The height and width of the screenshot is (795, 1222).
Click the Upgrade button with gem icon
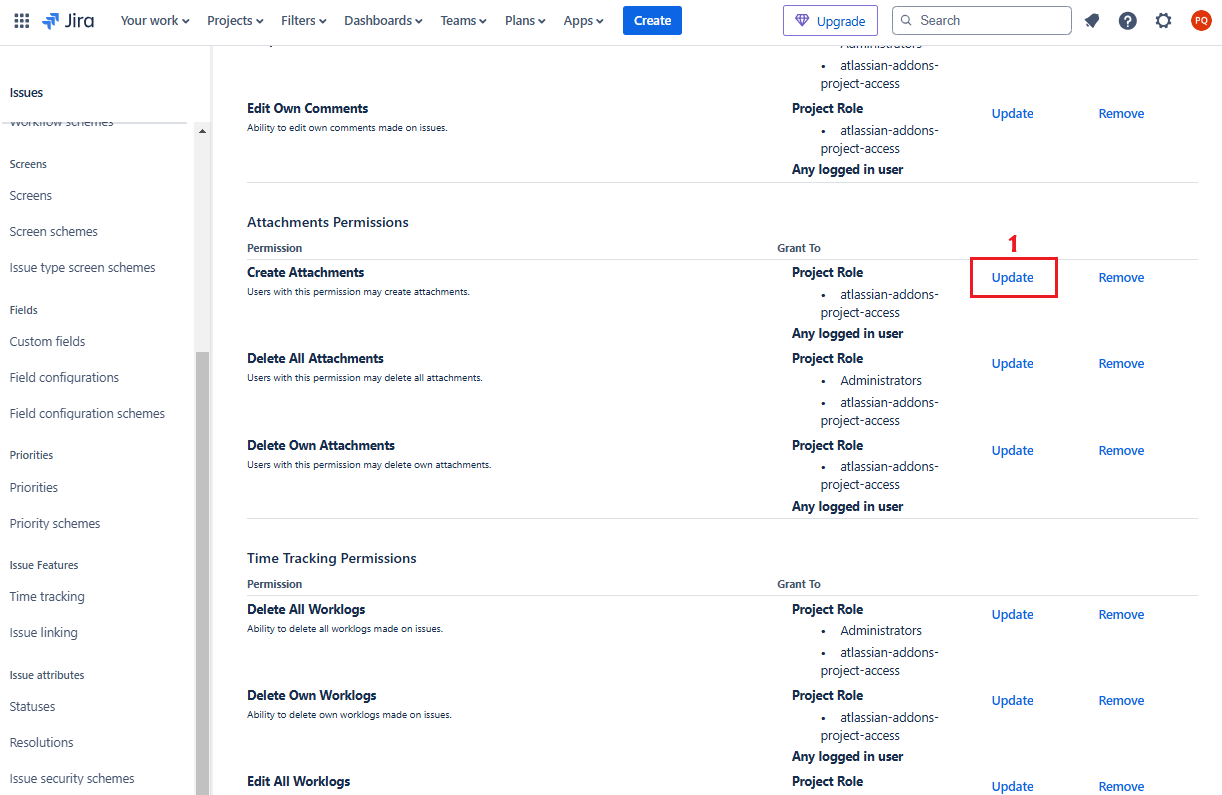click(830, 20)
